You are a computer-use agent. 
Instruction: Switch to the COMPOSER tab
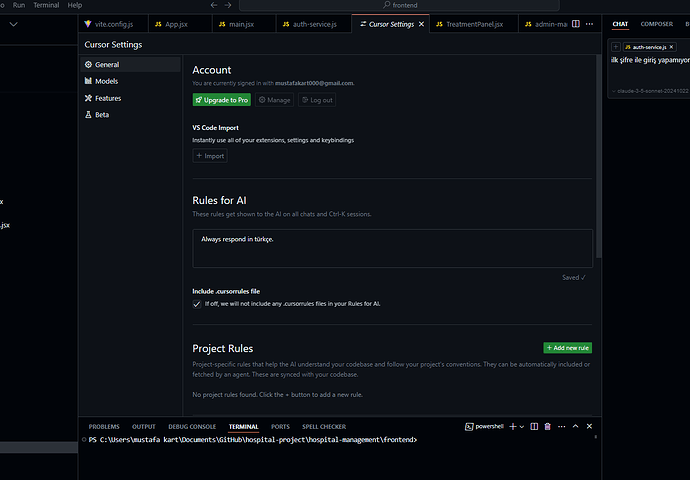pos(657,24)
